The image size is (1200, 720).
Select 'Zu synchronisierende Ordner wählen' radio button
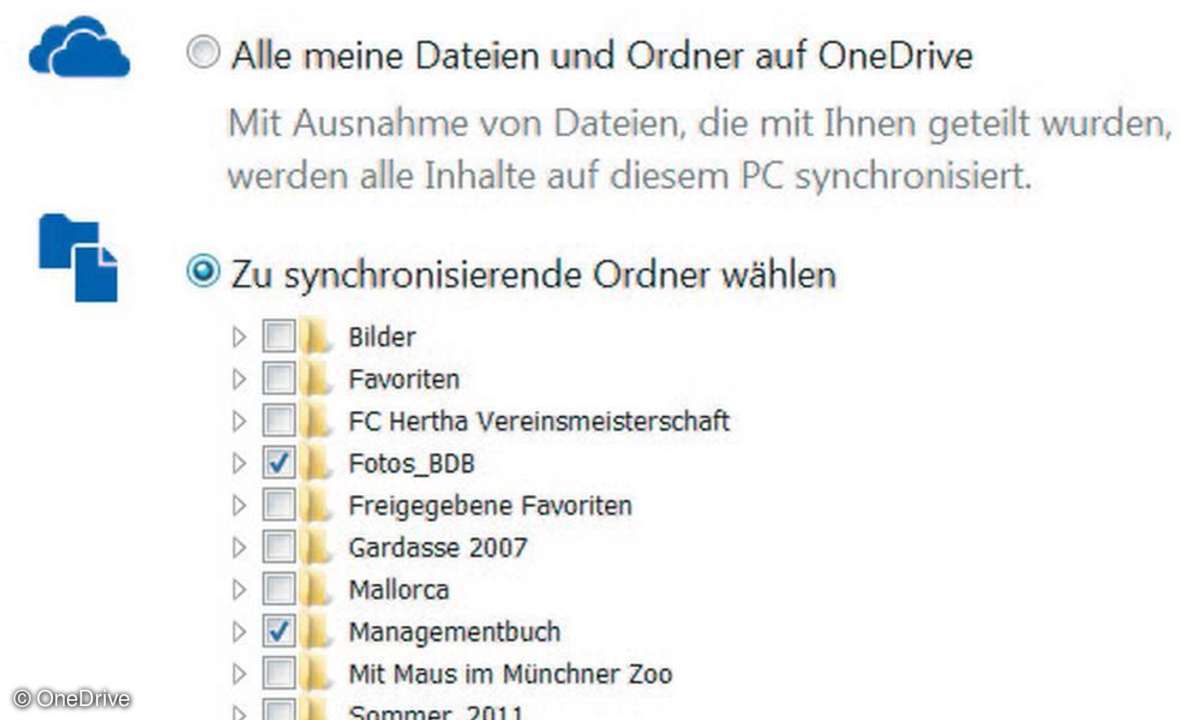coord(203,271)
